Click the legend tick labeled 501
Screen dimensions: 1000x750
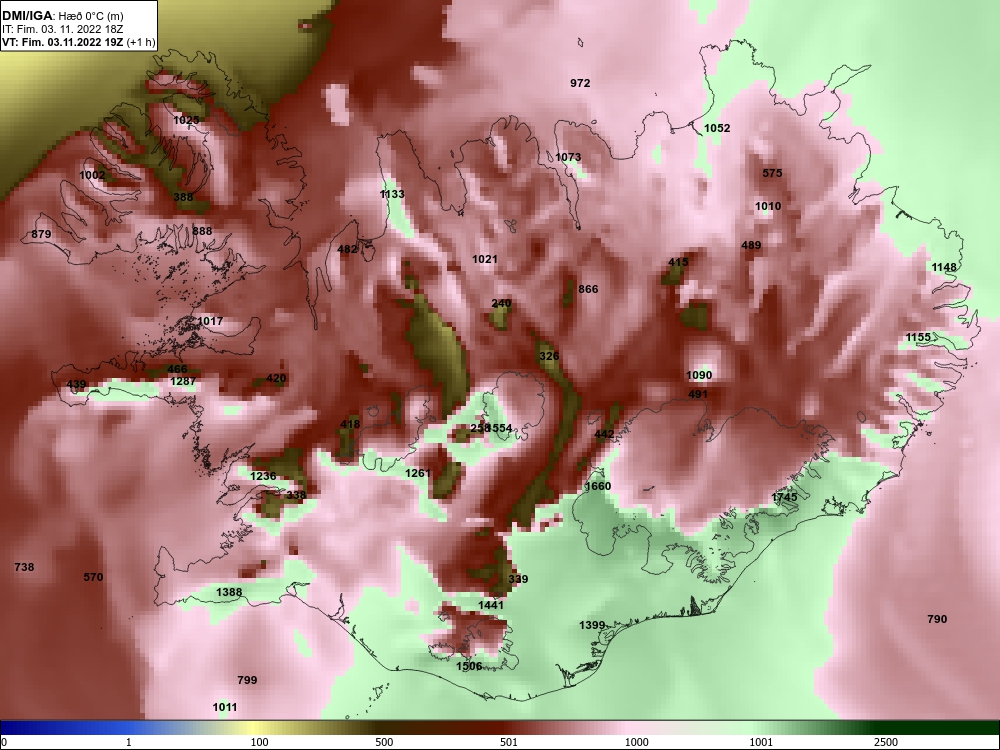(509, 742)
